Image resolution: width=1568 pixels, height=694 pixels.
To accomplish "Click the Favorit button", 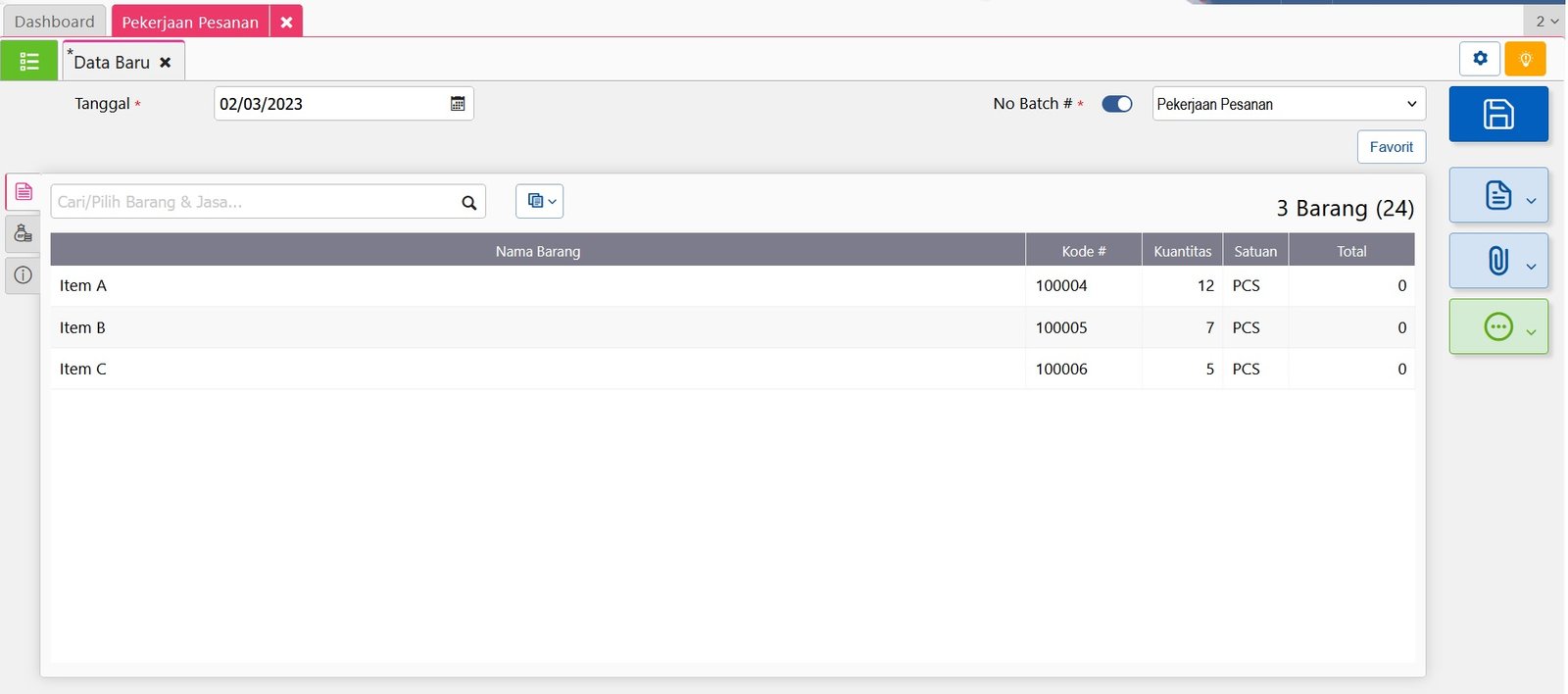I will point(1391,147).
